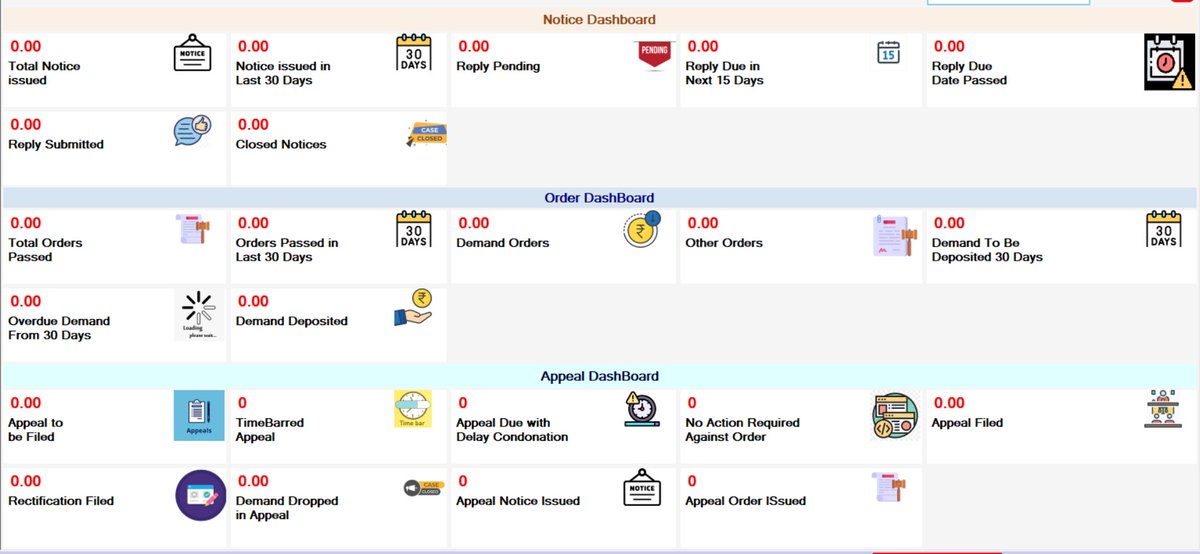Open the Total Notice issued label
This screenshot has width=1200, height=554.
[44, 73]
